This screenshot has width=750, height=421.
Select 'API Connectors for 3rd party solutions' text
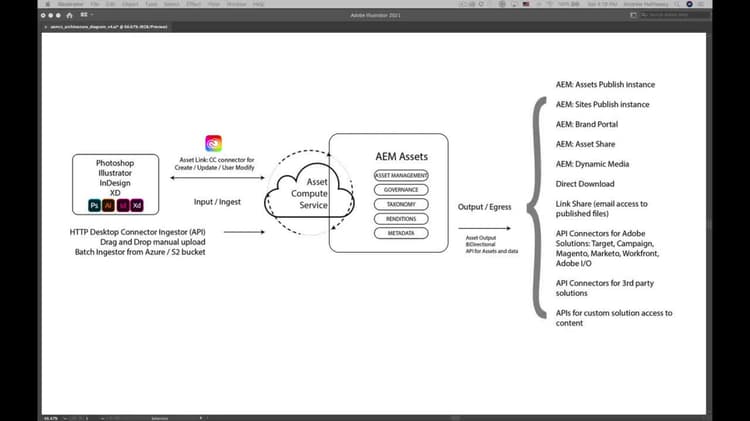(x=605, y=288)
